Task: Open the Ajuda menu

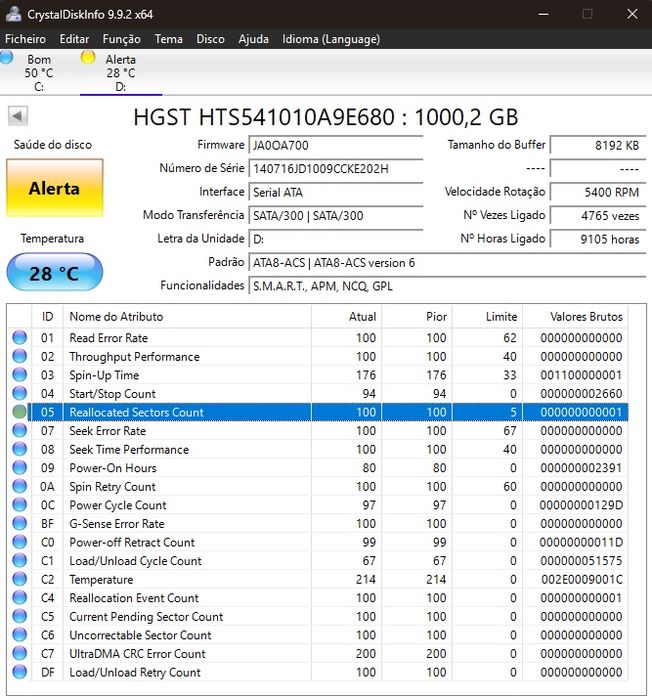Action: [x=253, y=39]
